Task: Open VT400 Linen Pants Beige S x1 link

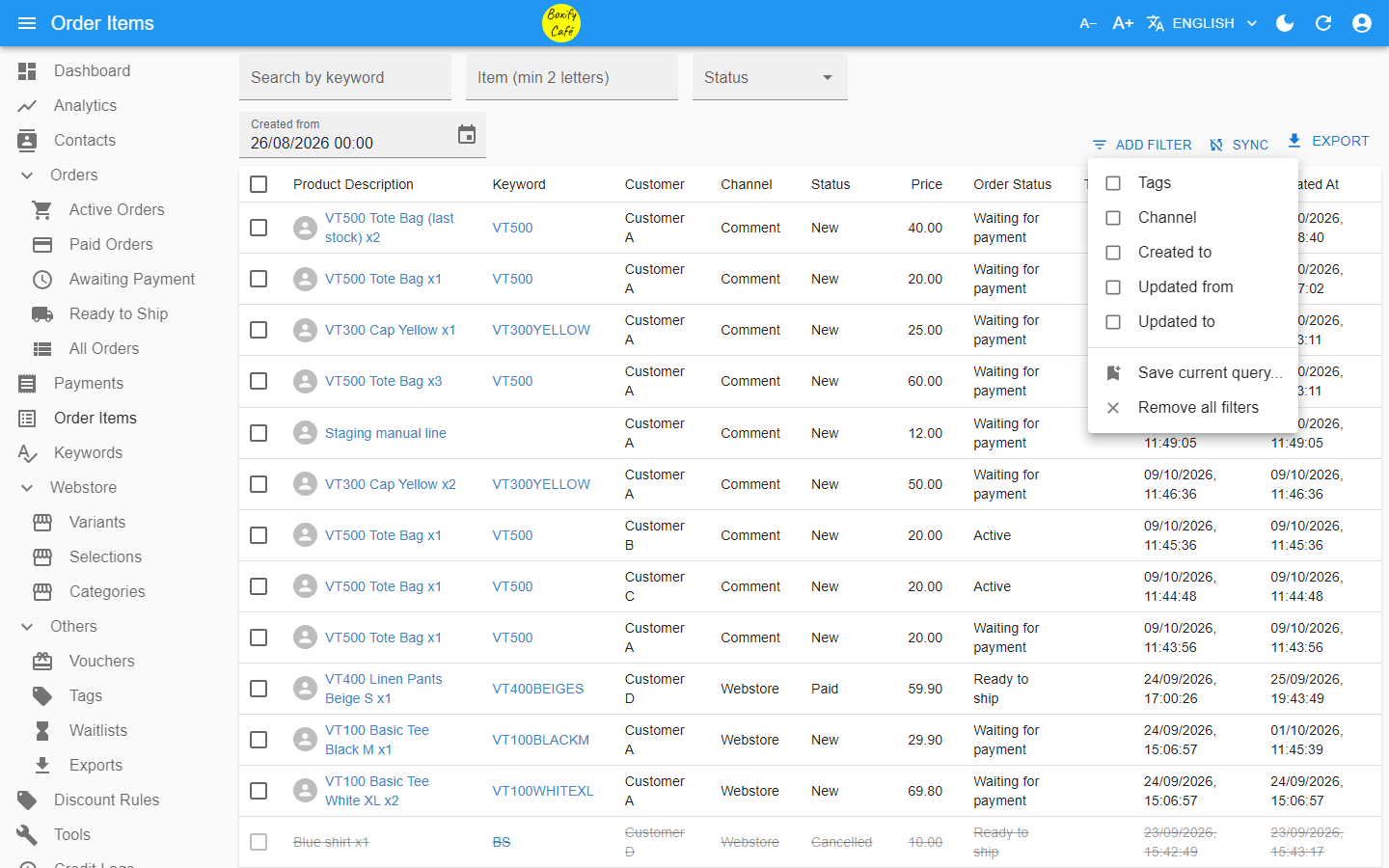Action: pos(383,689)
